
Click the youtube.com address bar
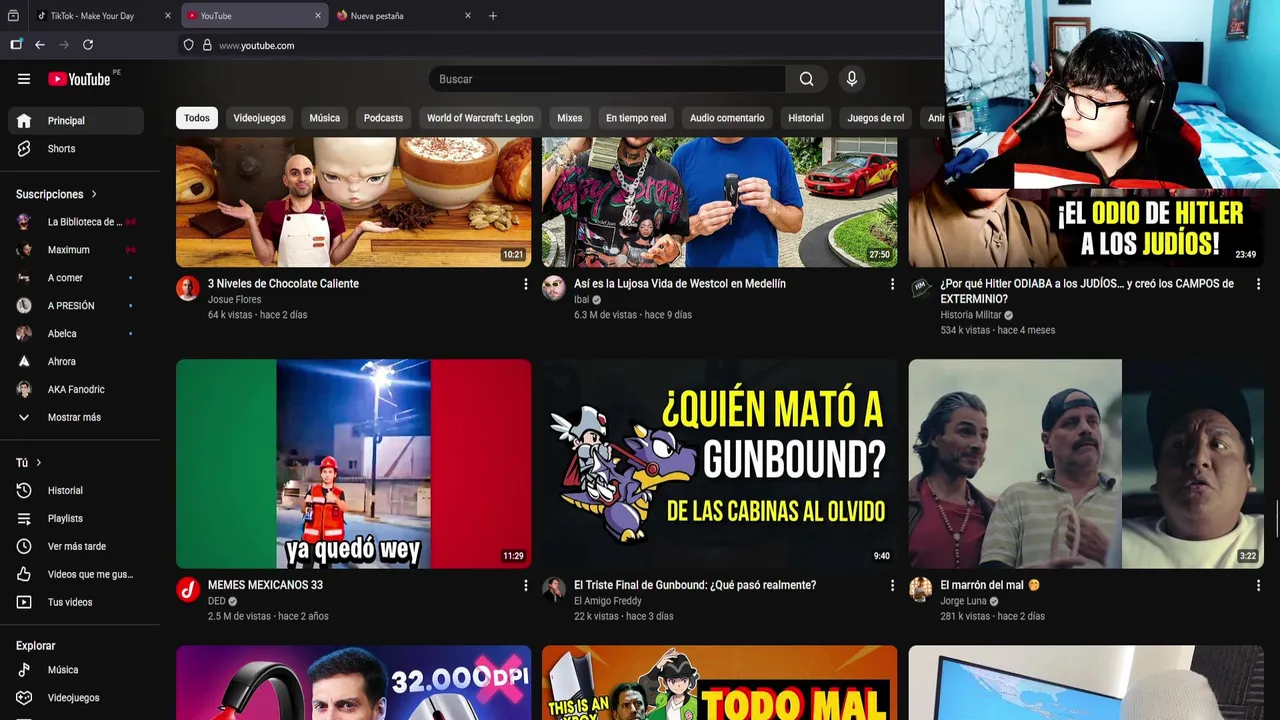560,45
